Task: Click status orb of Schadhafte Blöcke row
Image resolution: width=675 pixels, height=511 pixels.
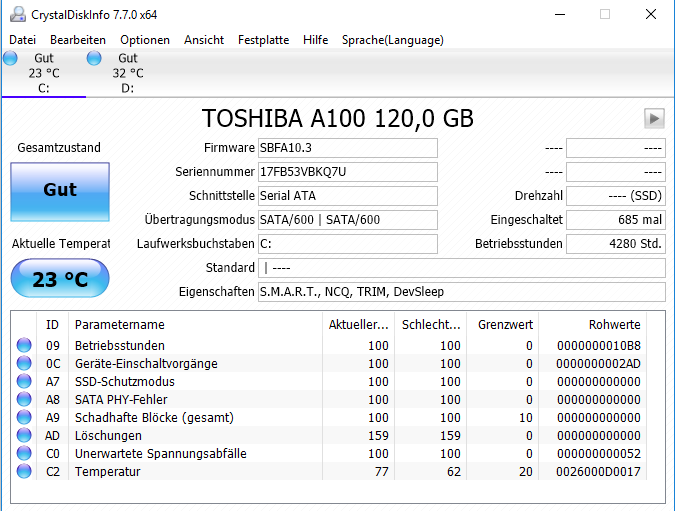Action: [x=24, y=418]
